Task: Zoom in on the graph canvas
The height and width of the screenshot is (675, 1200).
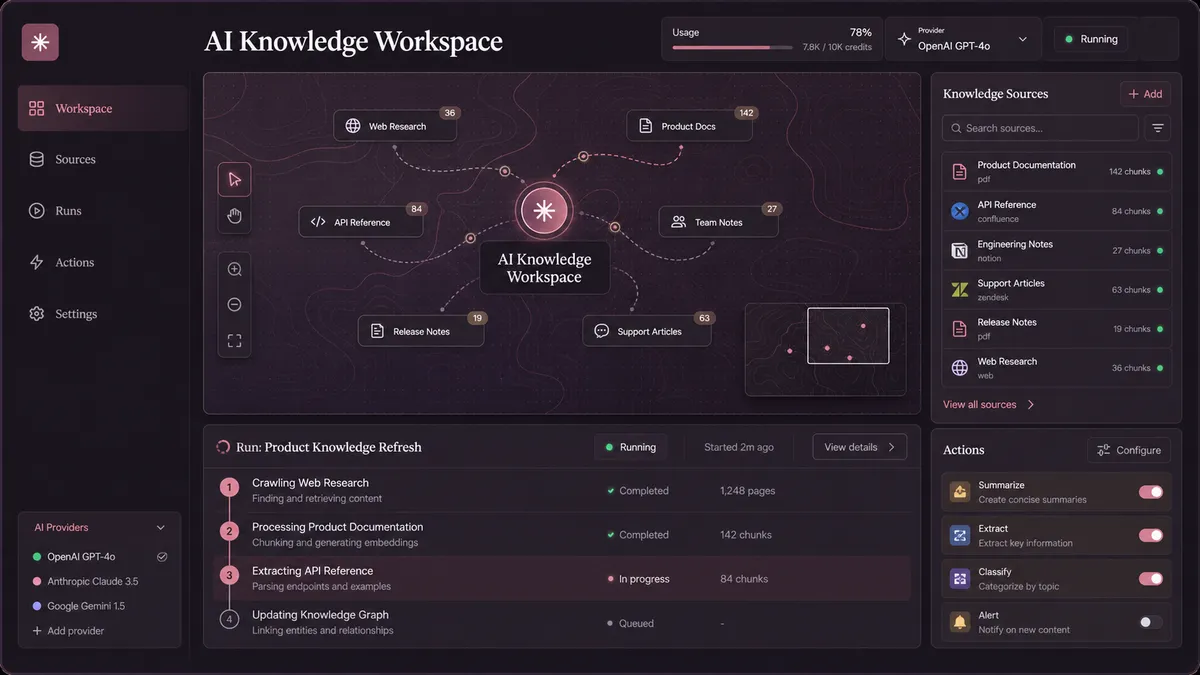Action: [235, 269]
